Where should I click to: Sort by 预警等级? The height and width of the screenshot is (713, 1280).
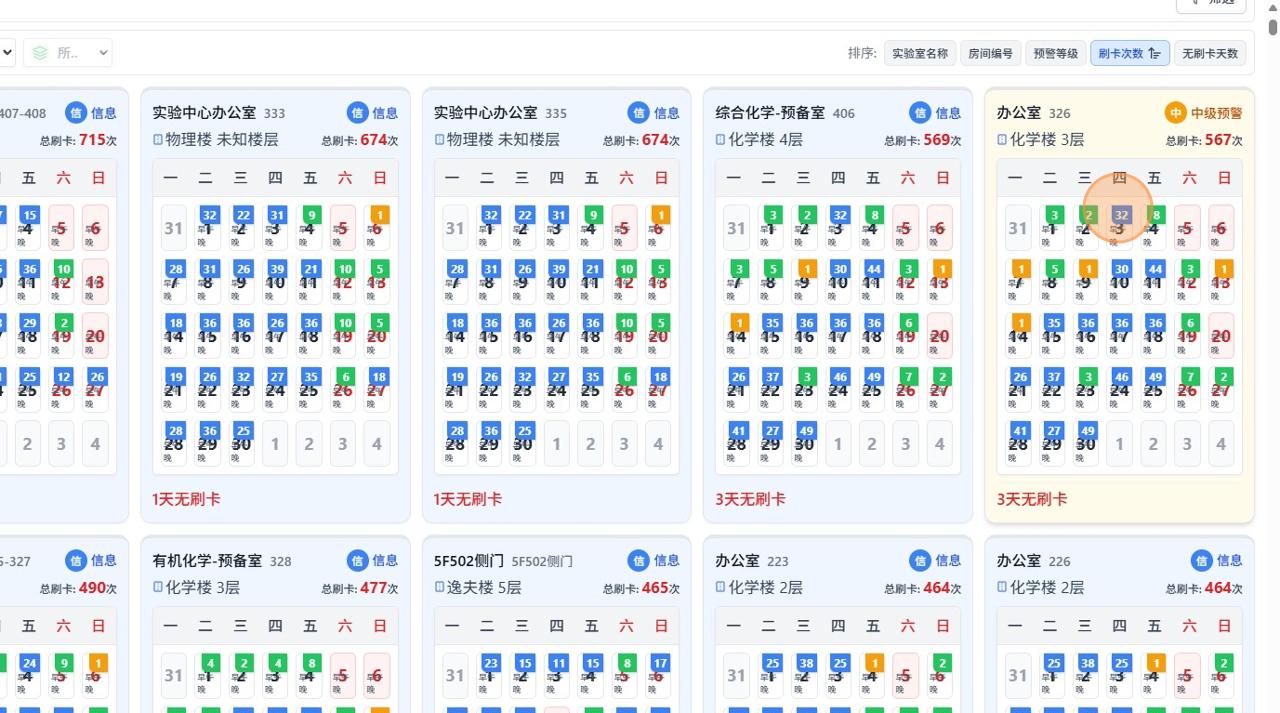coord(1055,53)
